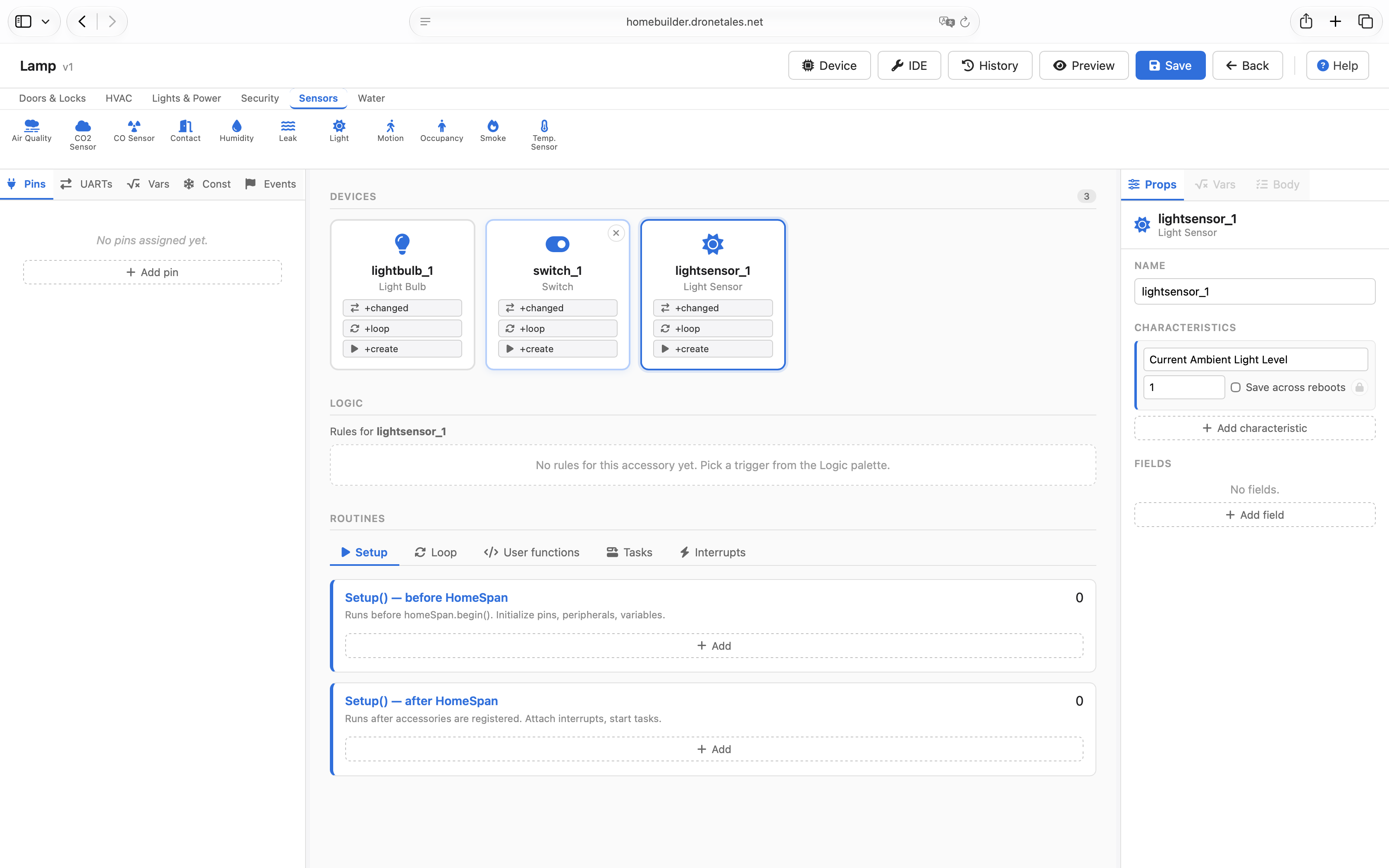Open Safari tab overview
The height and width of the screenshot is (868, 1389).
(1365, 22)
